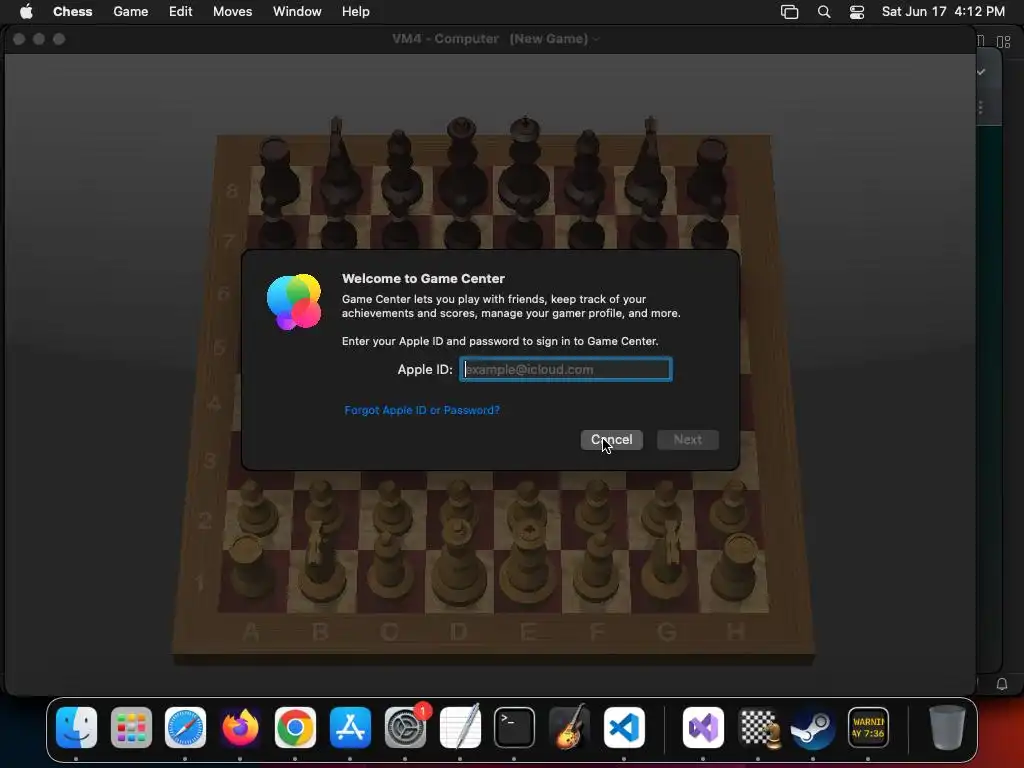The width and height of the screenshot is (1024, 768).
Task: Open the App Store from the Dock
Action: click(x=350, y=728)
